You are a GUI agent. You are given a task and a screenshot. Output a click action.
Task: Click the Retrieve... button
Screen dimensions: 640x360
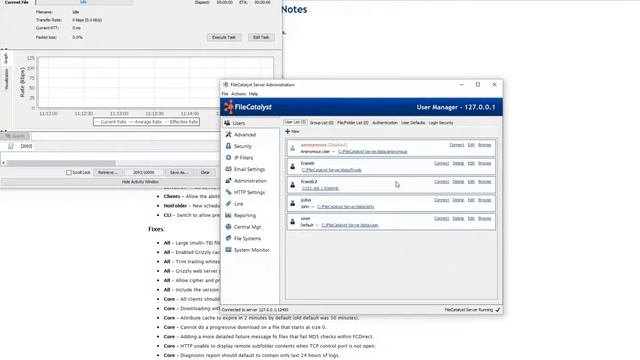(107, 172)
